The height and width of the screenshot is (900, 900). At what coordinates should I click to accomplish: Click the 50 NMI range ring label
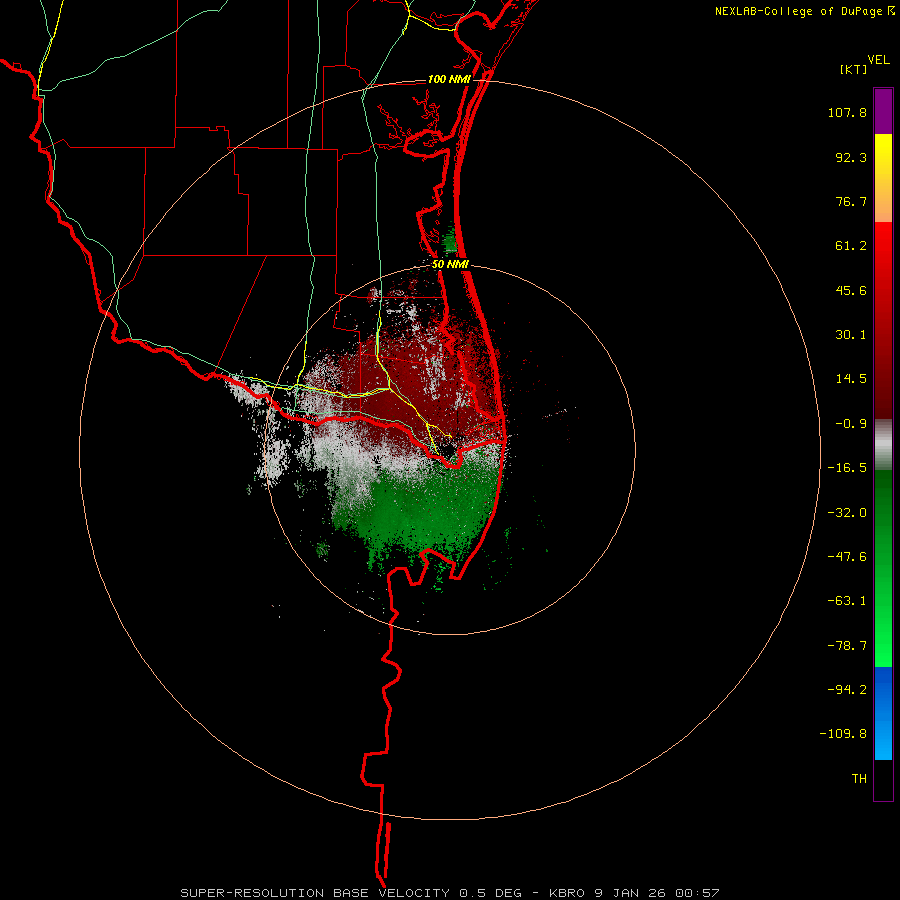tap(450, 265)
